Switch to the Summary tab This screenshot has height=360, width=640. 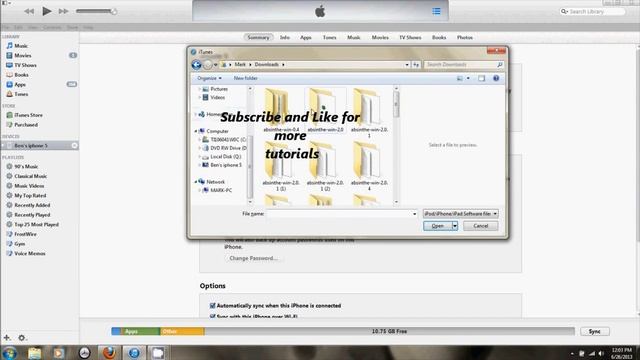coord(258,38)
